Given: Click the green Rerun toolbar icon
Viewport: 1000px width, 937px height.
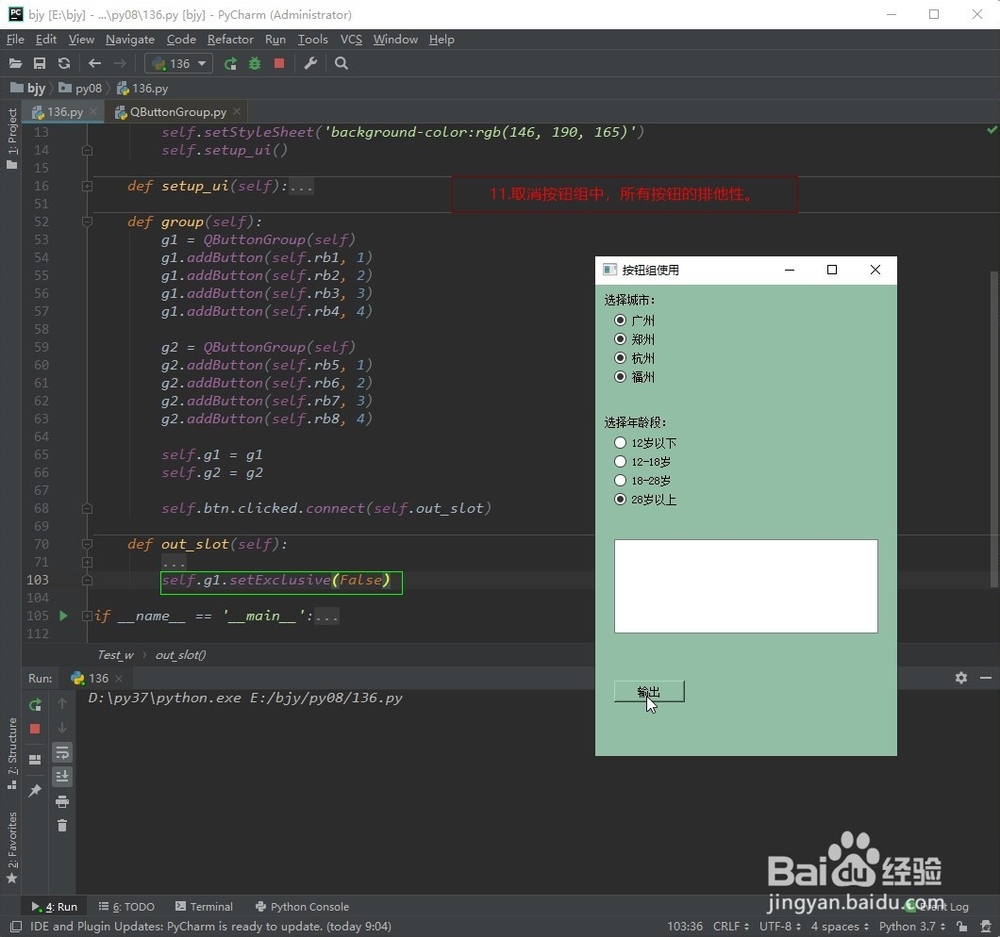Looking at the screenshot, I should (230, 63).
